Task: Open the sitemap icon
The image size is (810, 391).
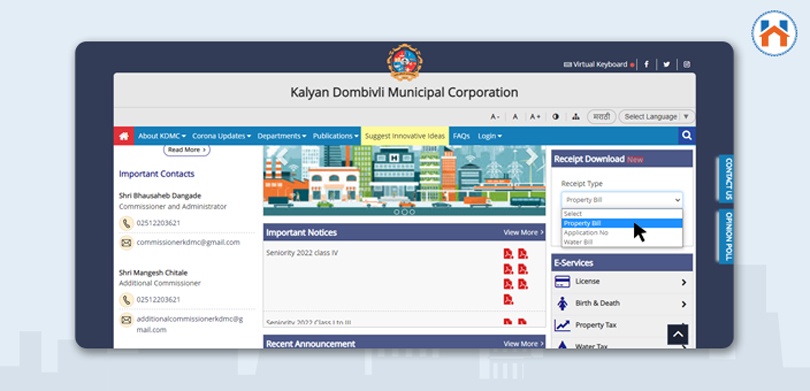Action: tap(575, 117)
